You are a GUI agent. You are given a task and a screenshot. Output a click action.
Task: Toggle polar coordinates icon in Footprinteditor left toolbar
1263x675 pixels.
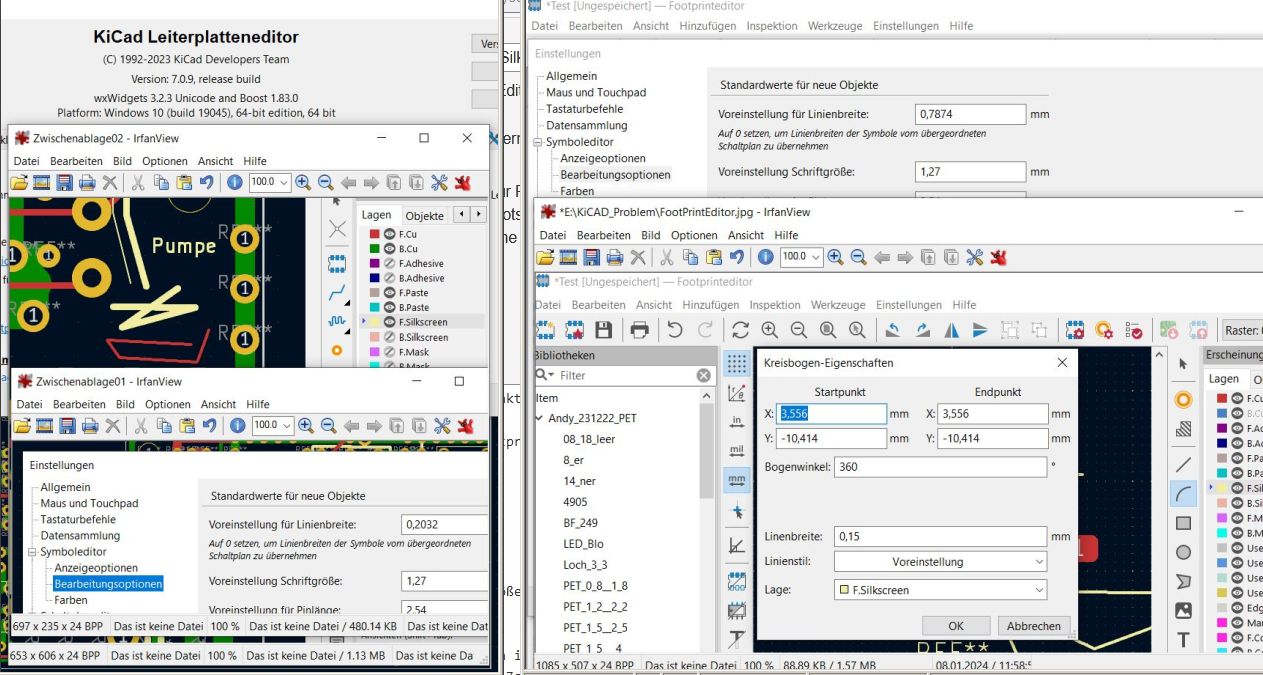coord(737,392)
